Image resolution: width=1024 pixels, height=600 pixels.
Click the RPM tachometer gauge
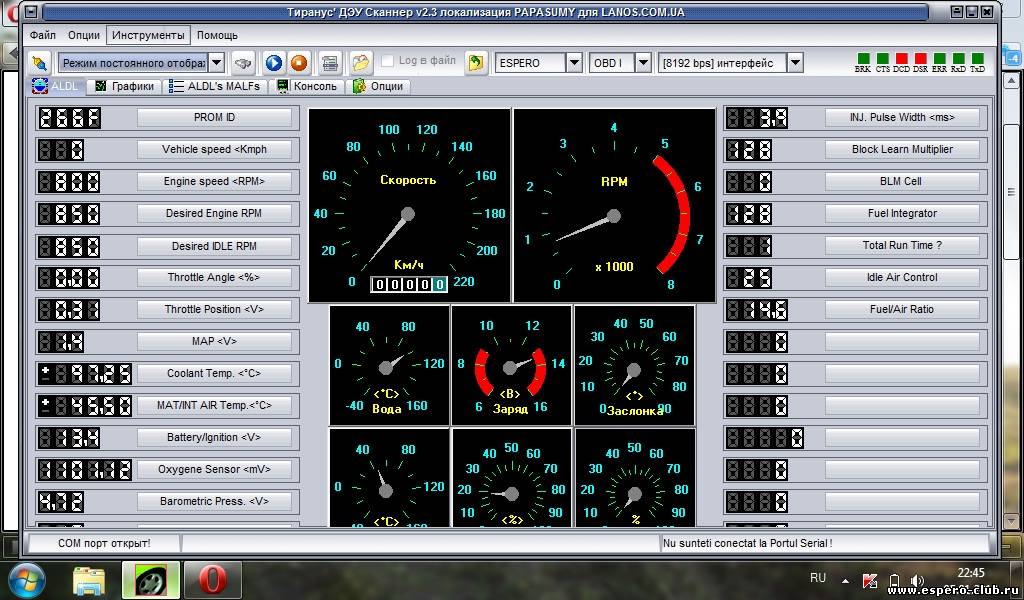point(615,206)
